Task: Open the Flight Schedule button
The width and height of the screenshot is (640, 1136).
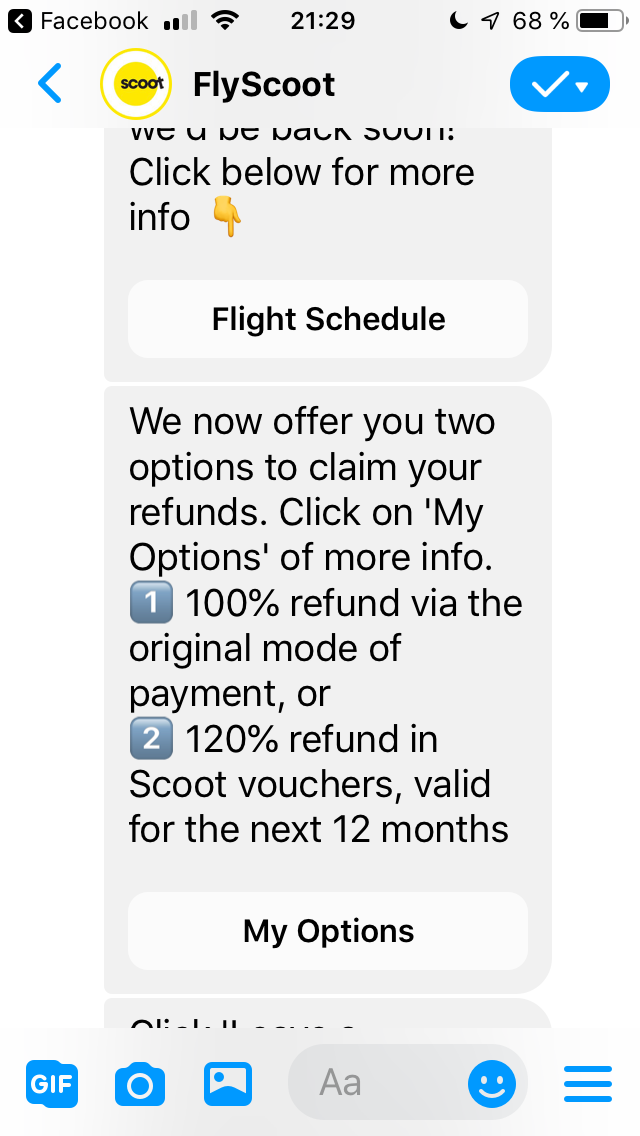Action: pos(328,319)
